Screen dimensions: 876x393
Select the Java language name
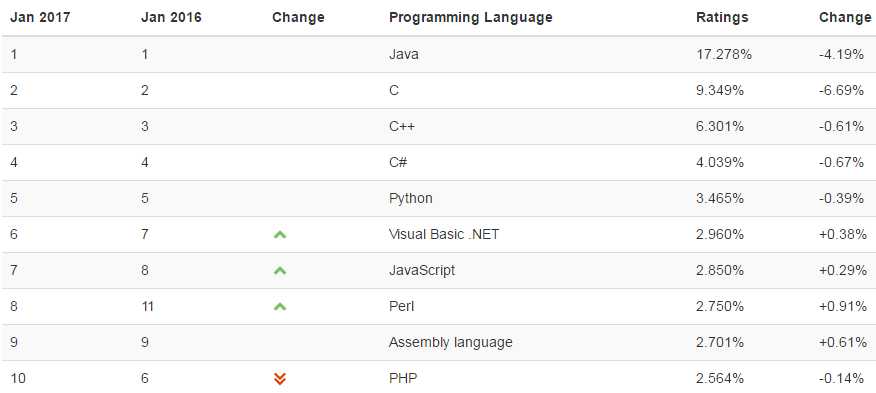pos(403,55)
